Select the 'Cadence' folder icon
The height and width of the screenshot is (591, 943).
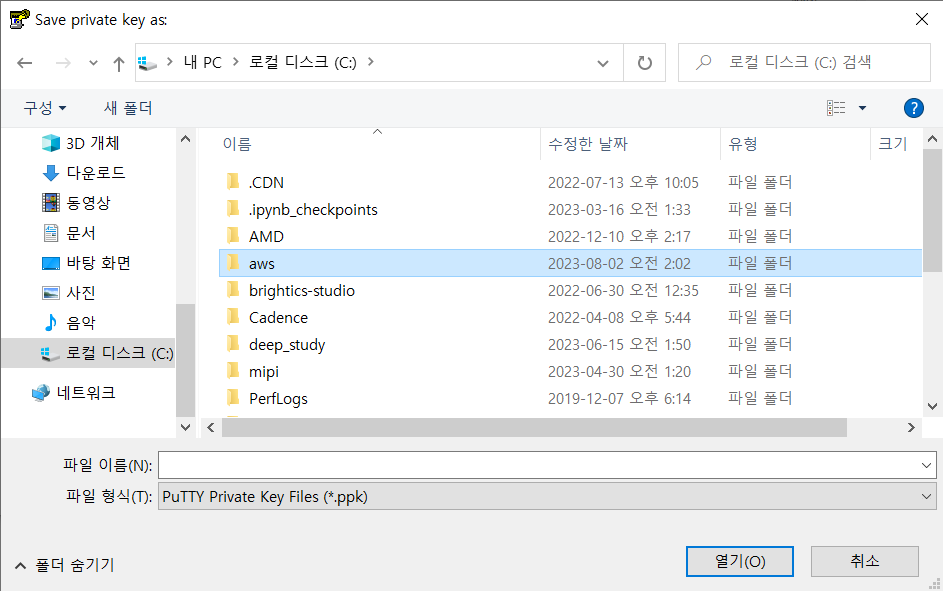point(233,317)
